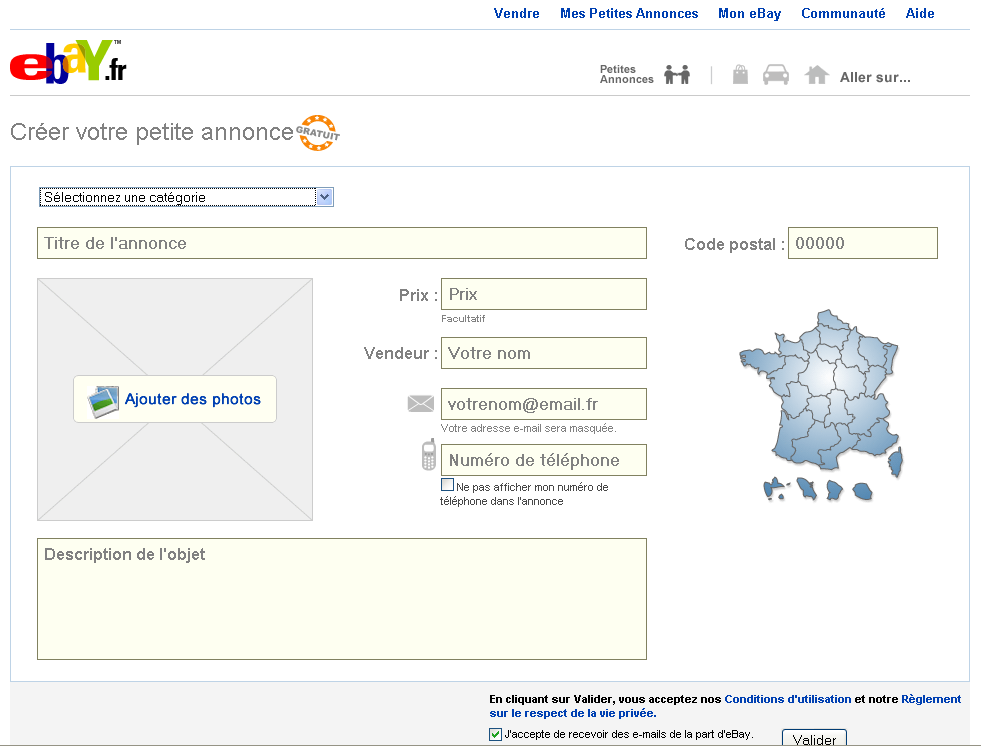Click the Créer votre petite annonce heading

(152, 132)
